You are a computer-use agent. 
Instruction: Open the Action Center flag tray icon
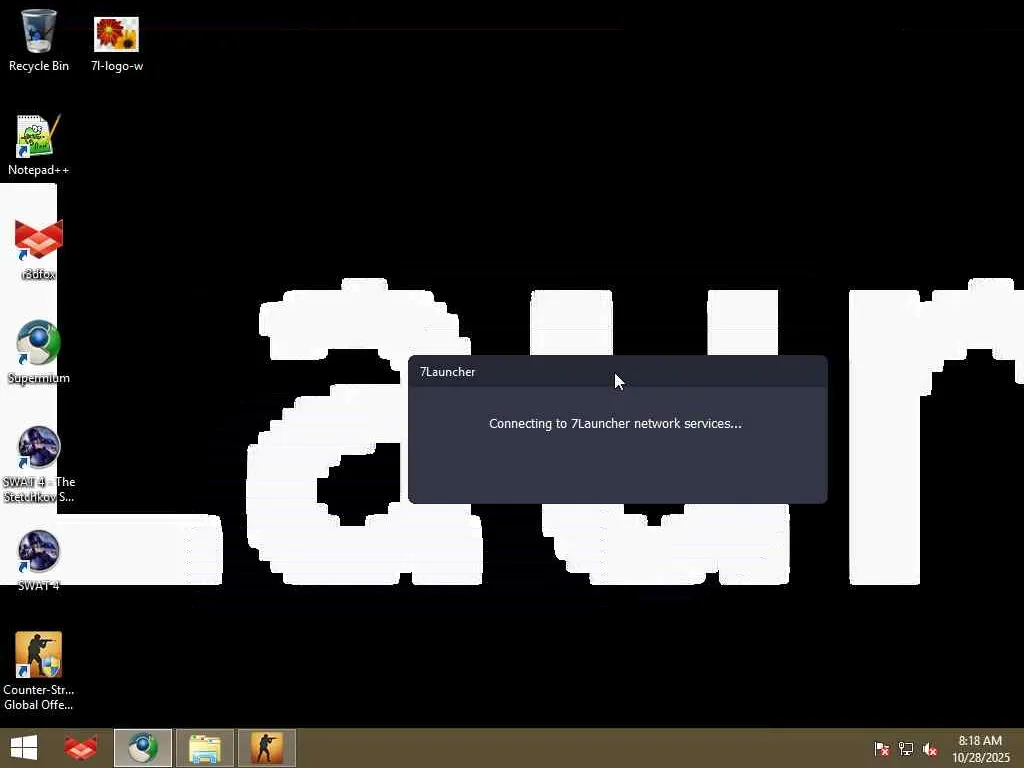(881, 749)
